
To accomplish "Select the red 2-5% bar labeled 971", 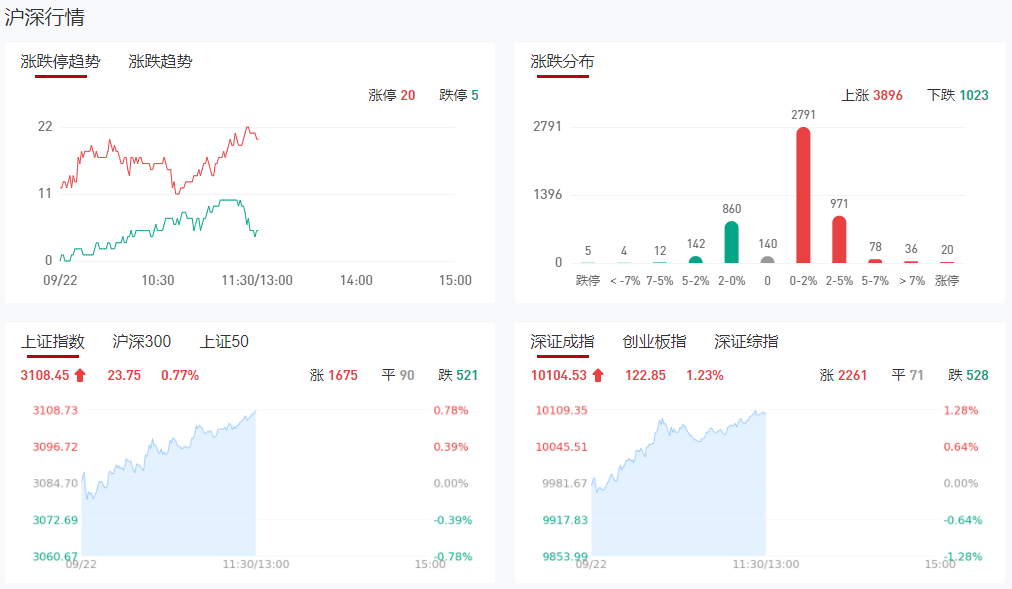I will click(839, 240).
